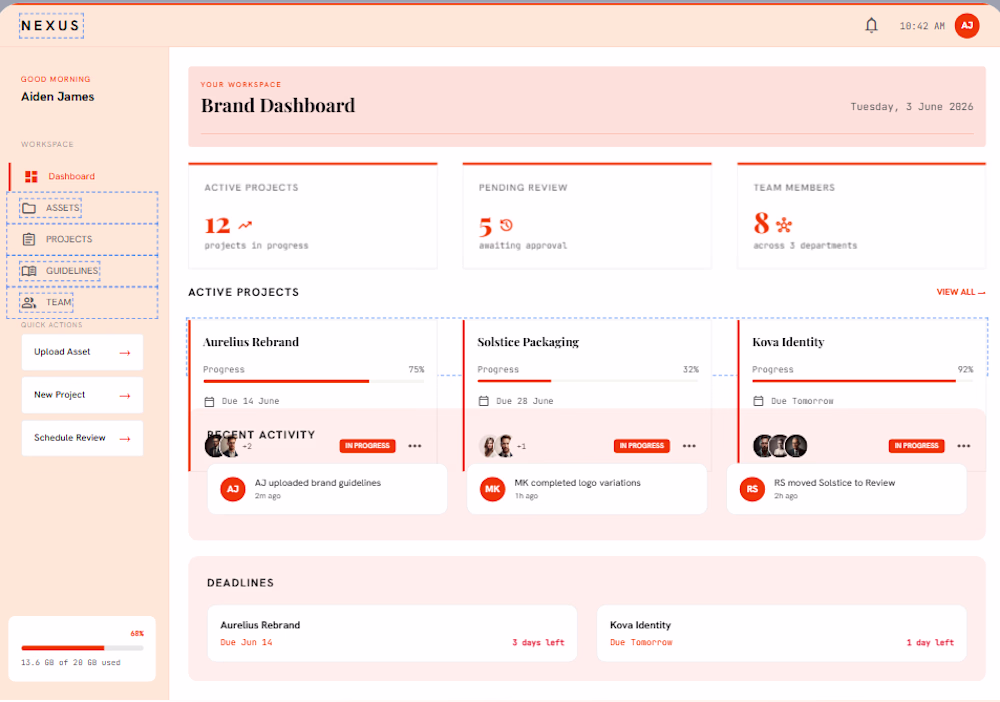Click the trending arrow icon beside 12

245,224
